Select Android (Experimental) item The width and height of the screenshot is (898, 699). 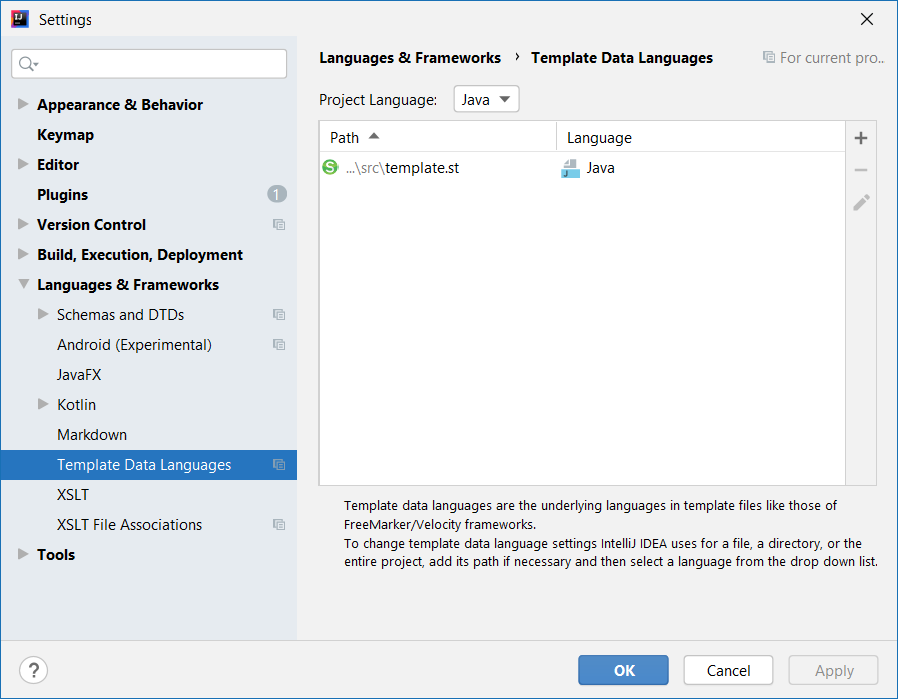134,345
